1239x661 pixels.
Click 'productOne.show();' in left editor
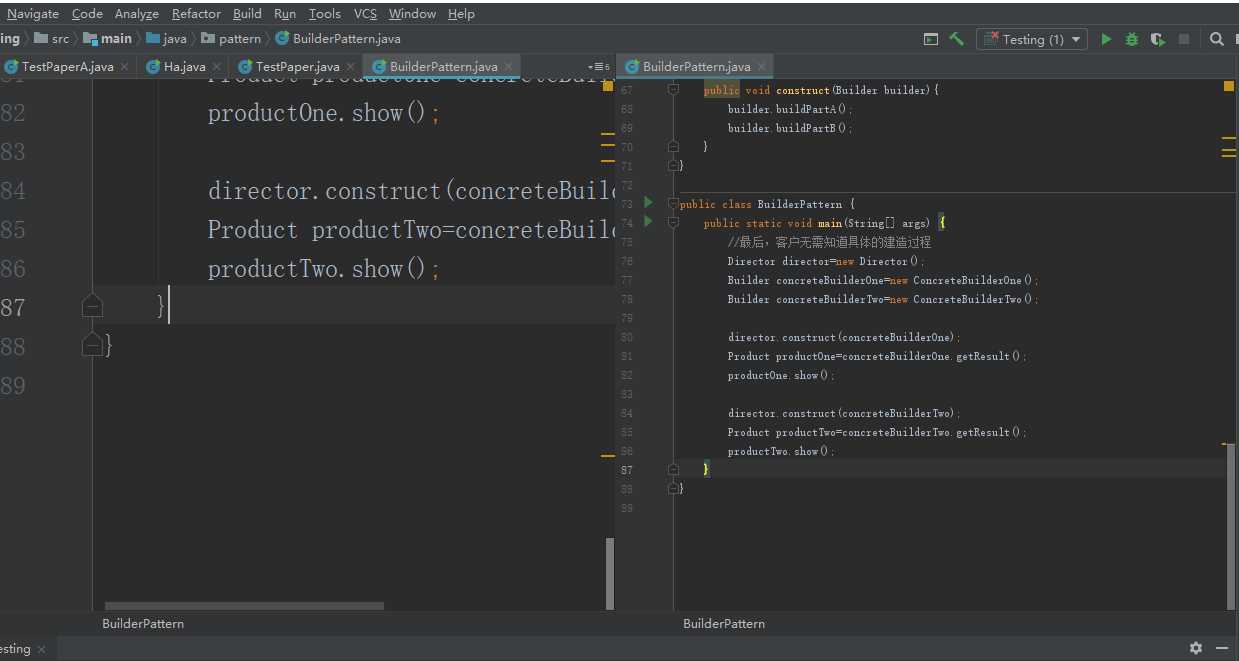[324, 113]
